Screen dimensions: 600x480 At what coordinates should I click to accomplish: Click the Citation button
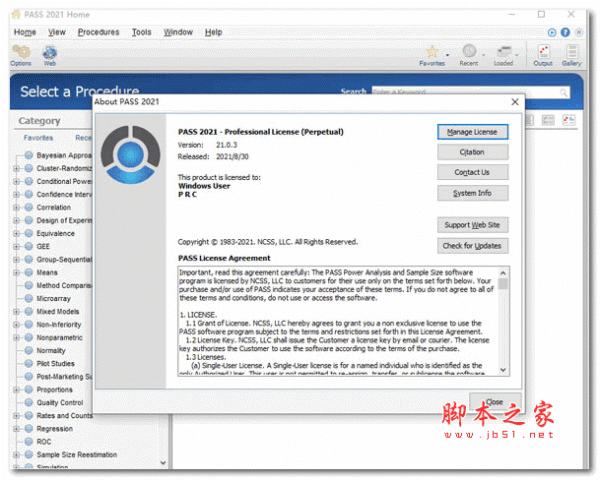tap(473, 152)
